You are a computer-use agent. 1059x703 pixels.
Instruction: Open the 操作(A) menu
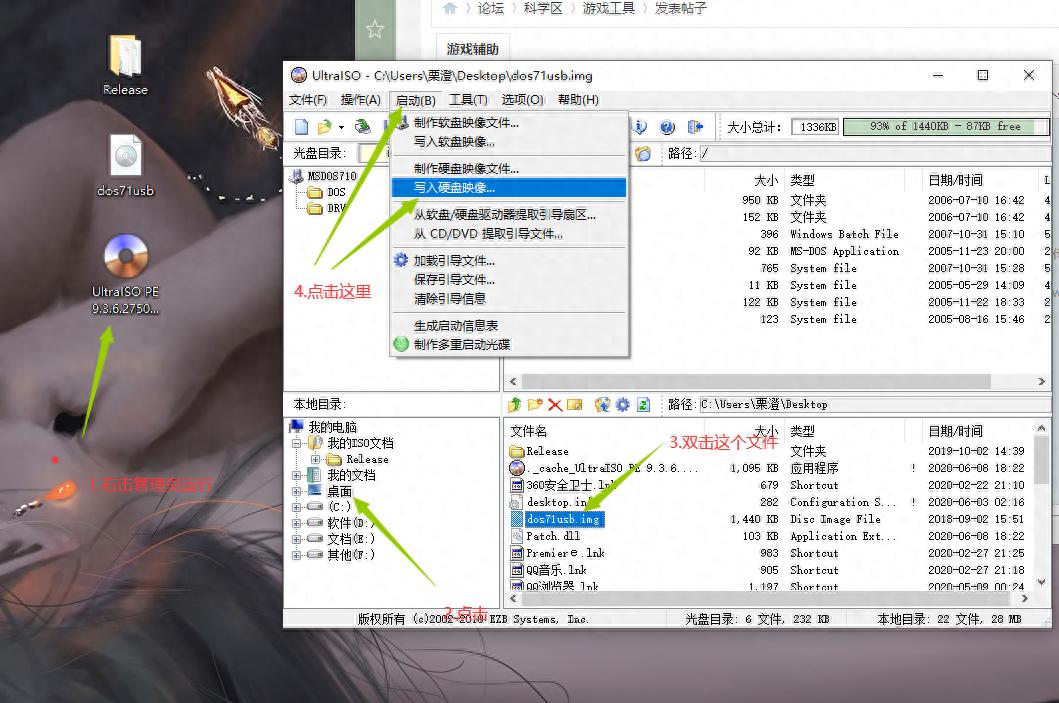coord(361,100)
